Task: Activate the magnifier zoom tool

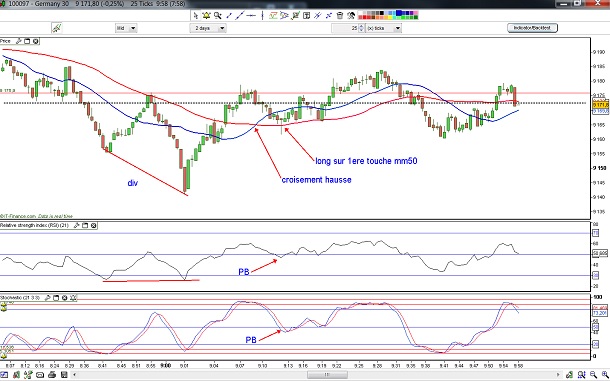Action: pos(218,16)
